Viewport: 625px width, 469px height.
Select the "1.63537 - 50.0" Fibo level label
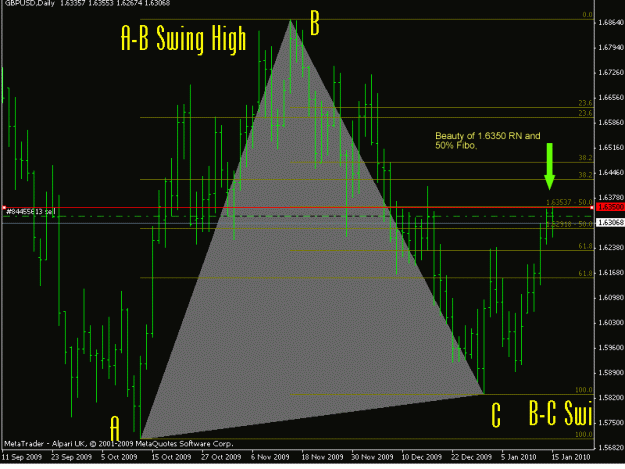pos(569,202)
